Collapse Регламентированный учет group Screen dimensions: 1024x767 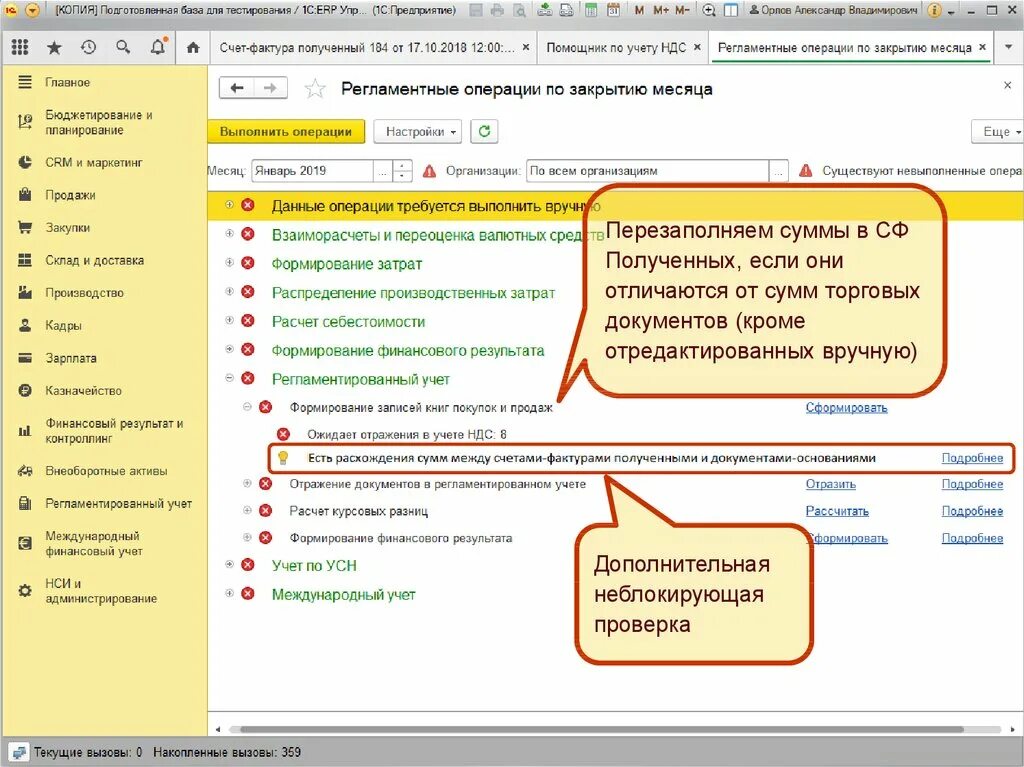tap(229, 378)
